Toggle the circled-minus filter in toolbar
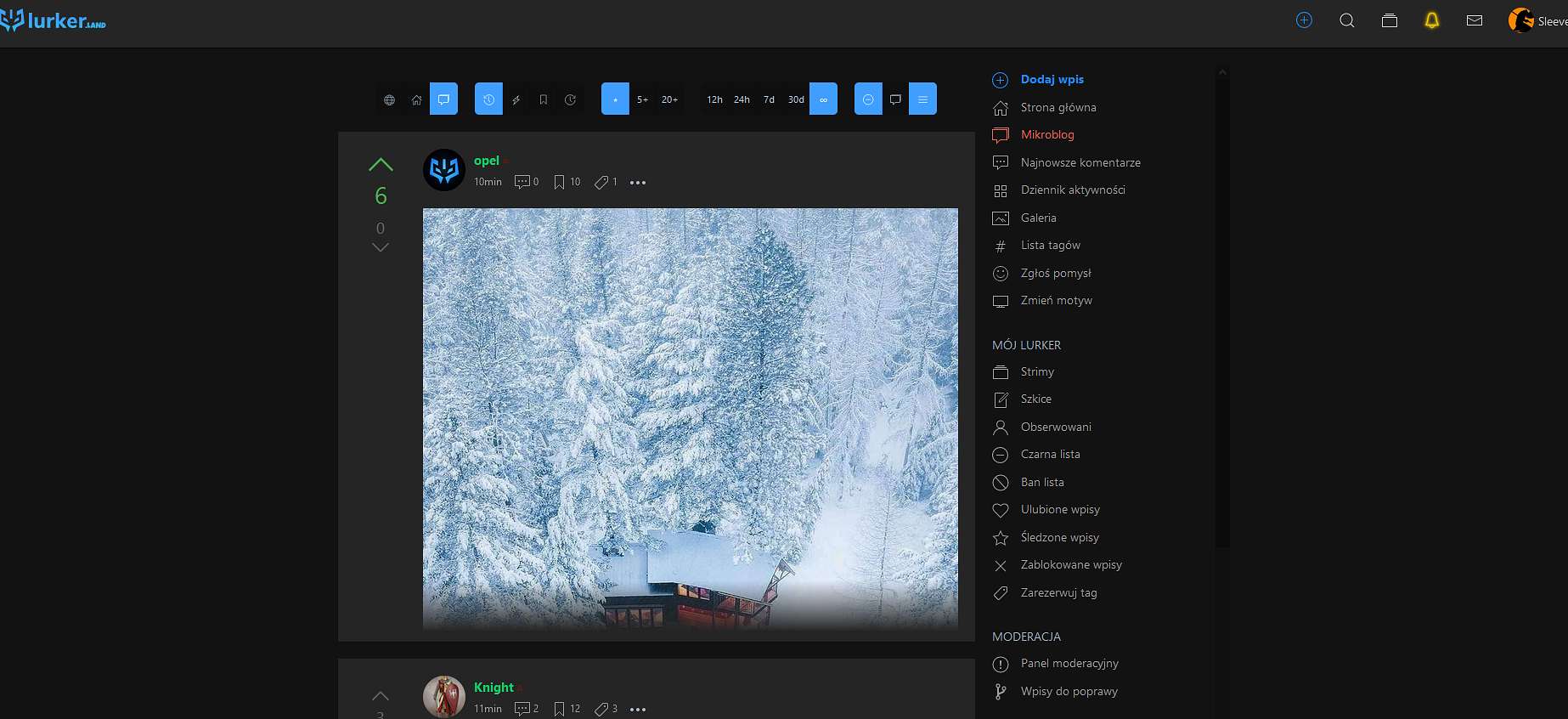Viewport: 1568px width, 719px height. click(868, 99)
